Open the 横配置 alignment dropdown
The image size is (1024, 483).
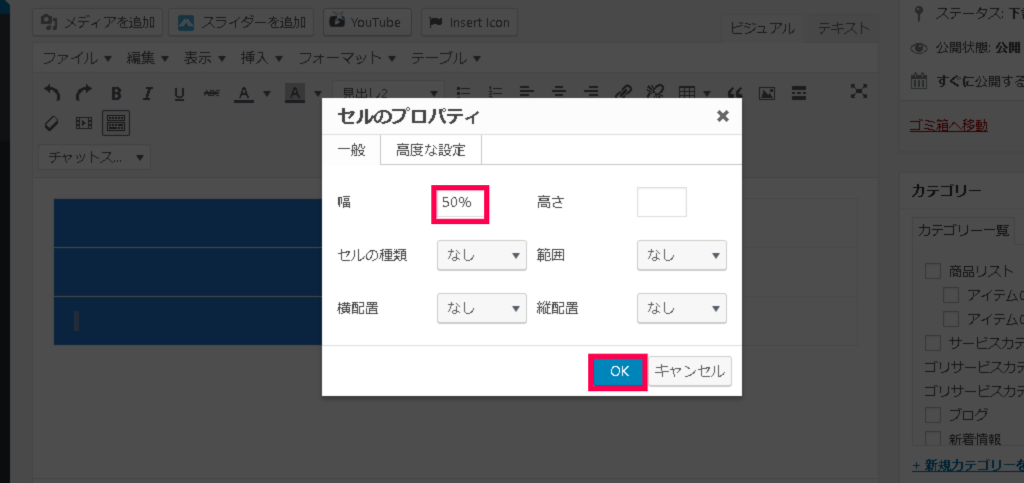[481, 308]
